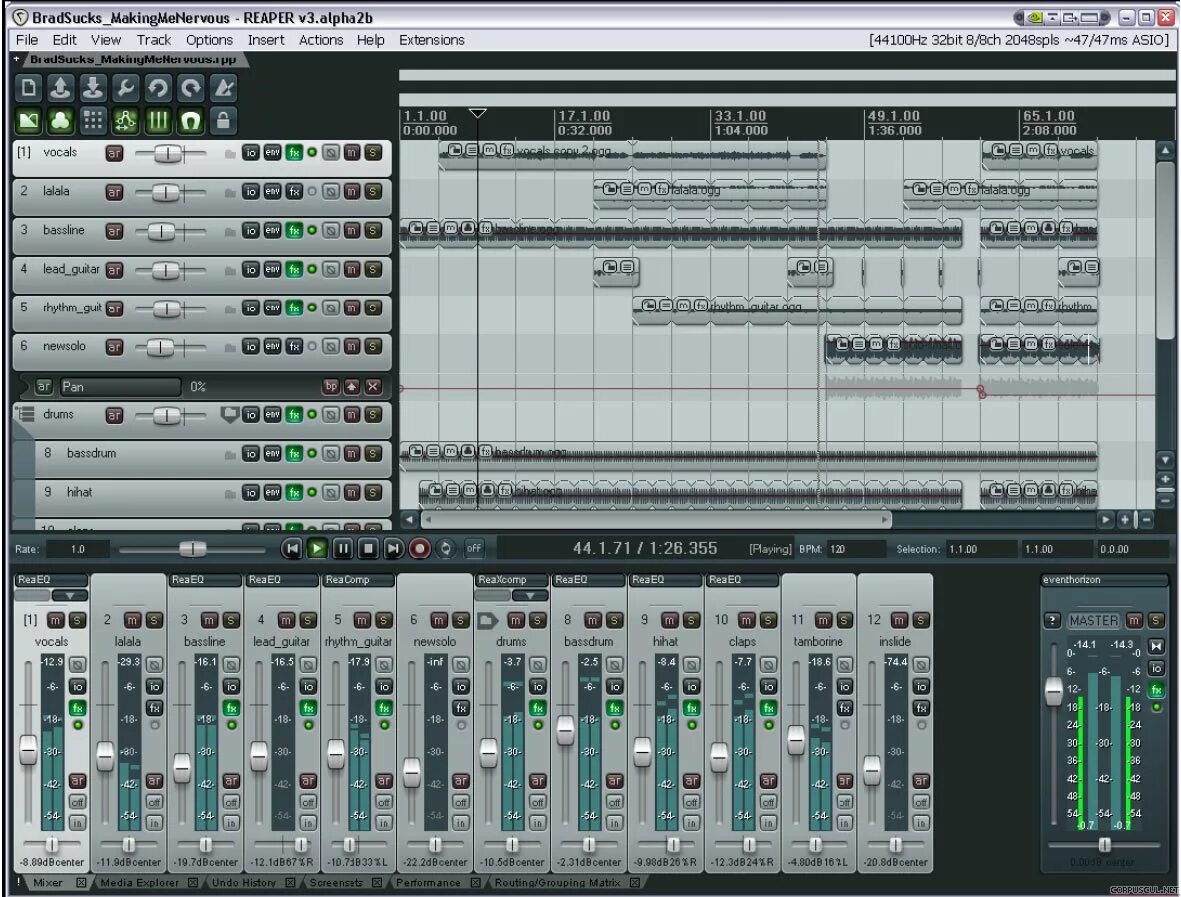Open File menu
The height and width of the screenshot is (897, 1181).
tap(27, 40)
